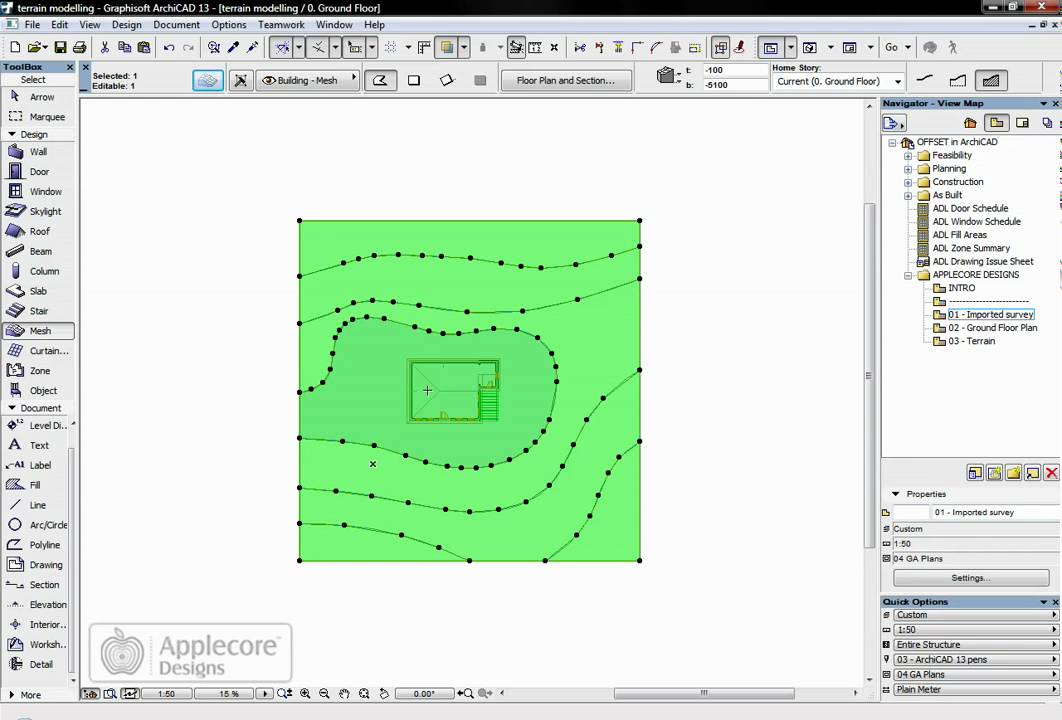Toggle rotated rectangle geometry method
Screen dimensions: 1062x720
coord(447,80)
